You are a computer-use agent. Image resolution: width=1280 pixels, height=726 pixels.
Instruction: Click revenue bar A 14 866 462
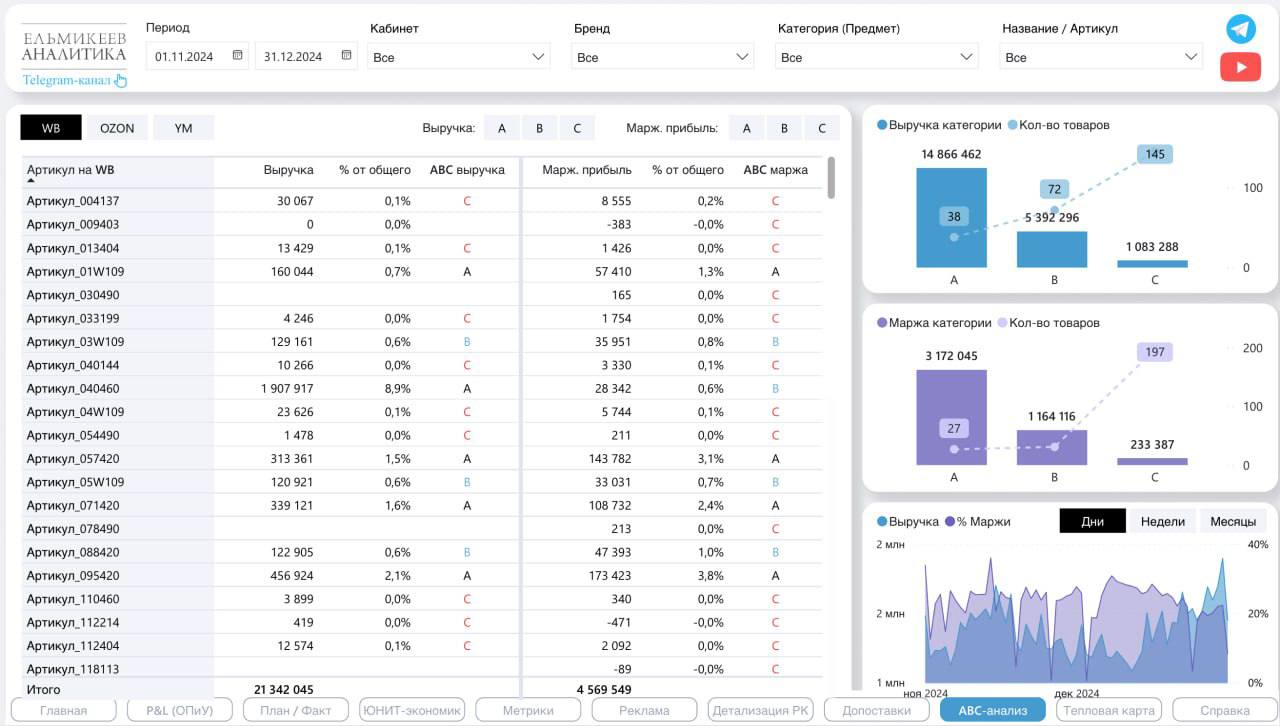point(952,217)
